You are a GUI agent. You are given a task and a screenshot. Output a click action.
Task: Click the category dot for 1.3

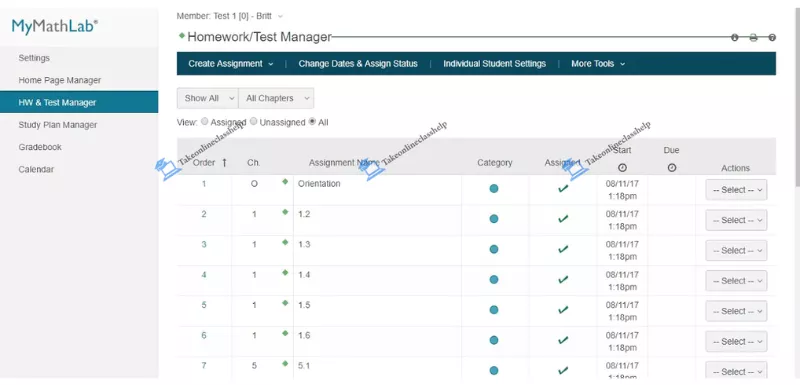click(493, 249)
